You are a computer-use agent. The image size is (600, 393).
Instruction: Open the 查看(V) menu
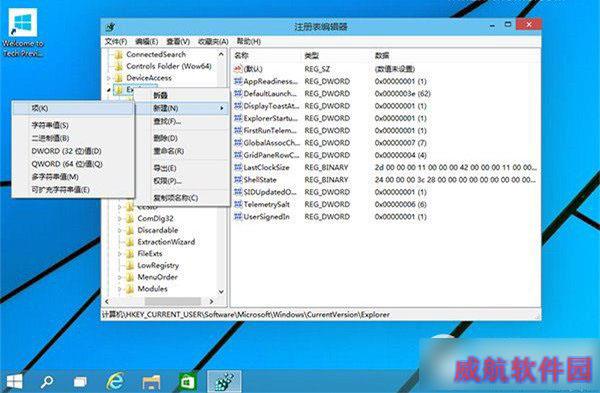click(x=178, y=41)
